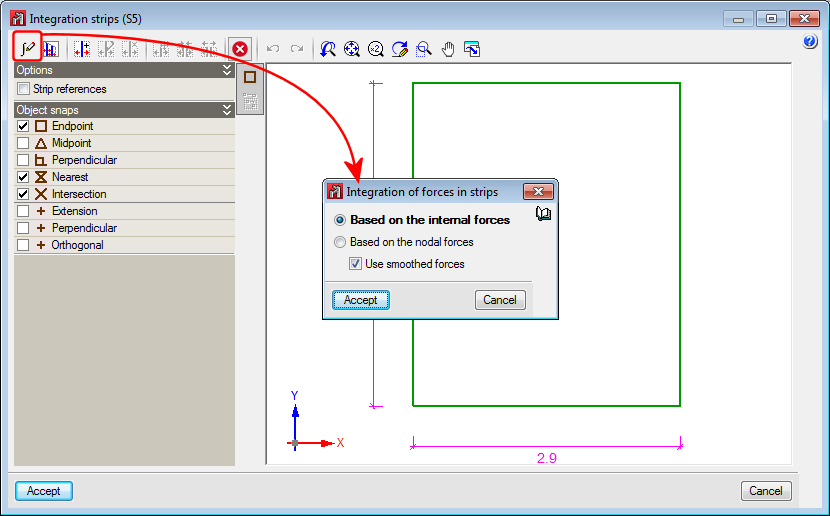Click the redraw view icon
Image resolution: width=830 pixels, height=516 pixels.
(400, 48)
